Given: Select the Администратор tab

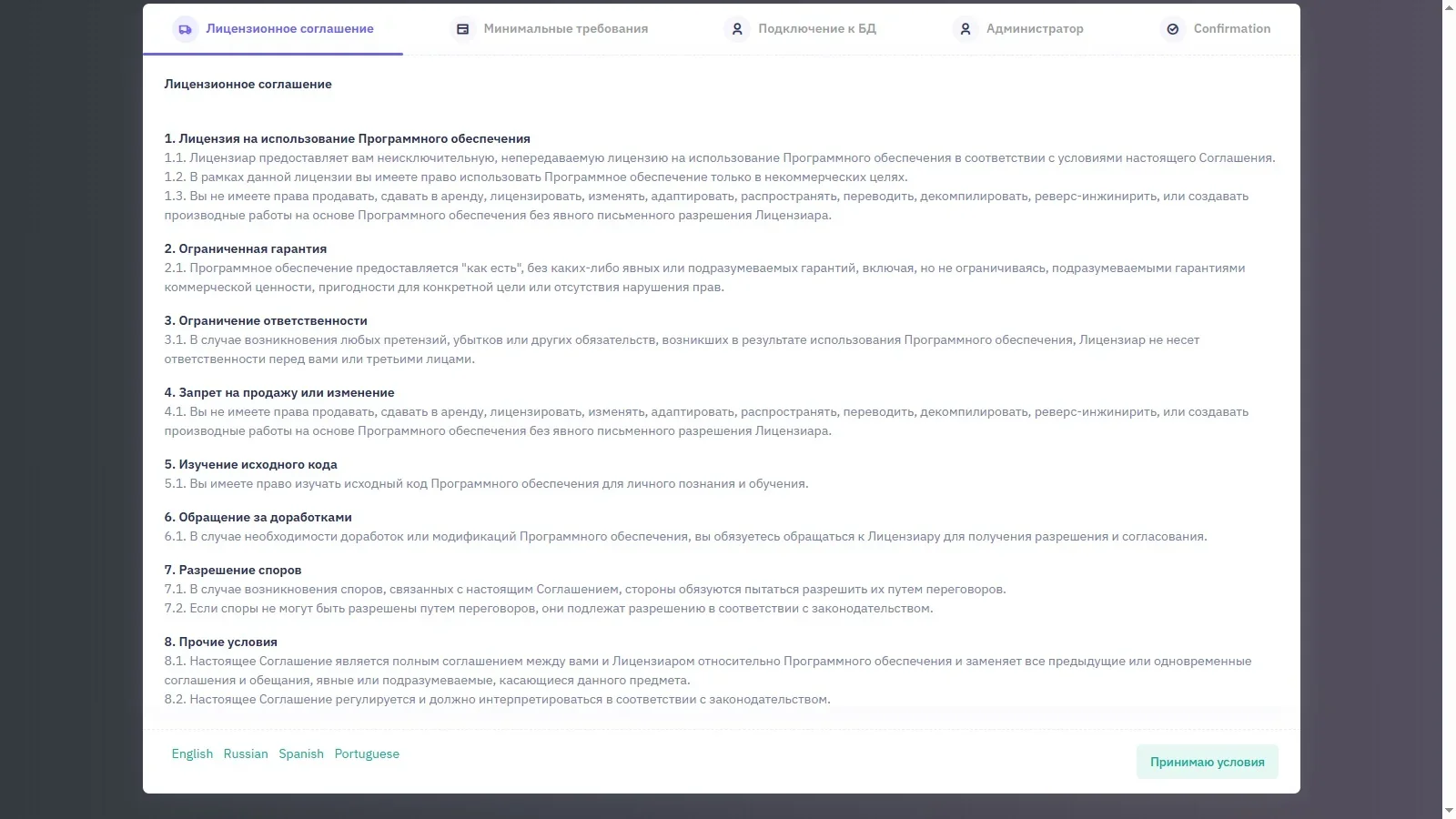Looking at the screenshot, I should (1018, 29).
